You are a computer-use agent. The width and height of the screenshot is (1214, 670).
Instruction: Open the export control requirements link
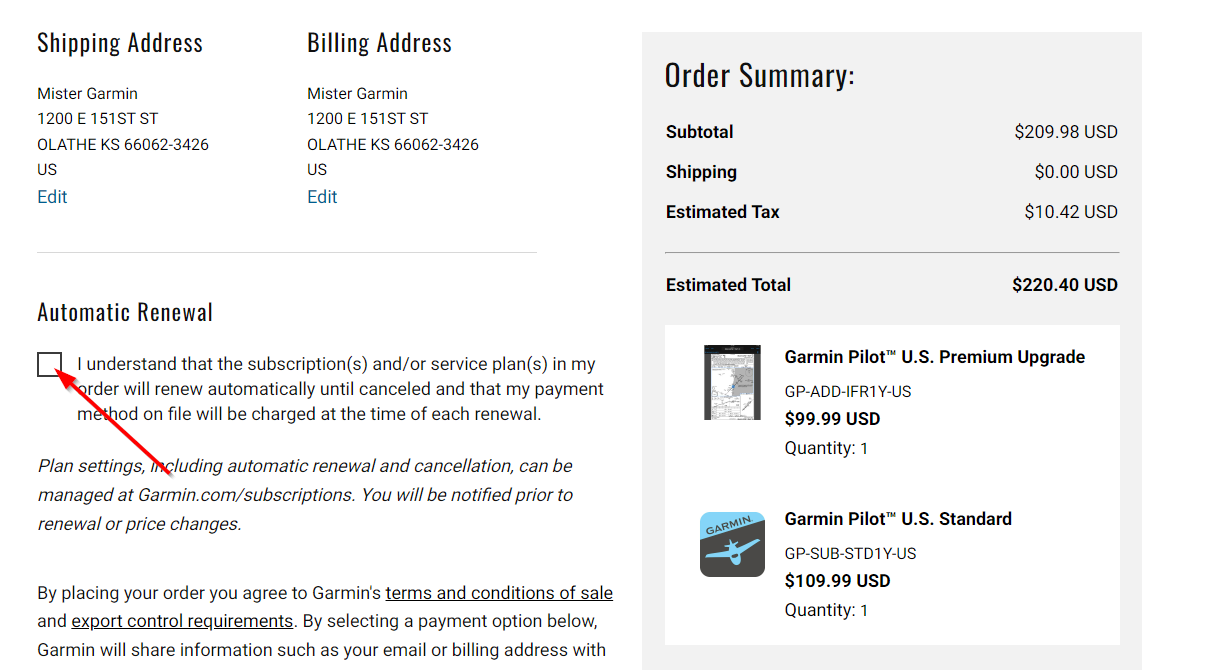click(x=182, y=621)
